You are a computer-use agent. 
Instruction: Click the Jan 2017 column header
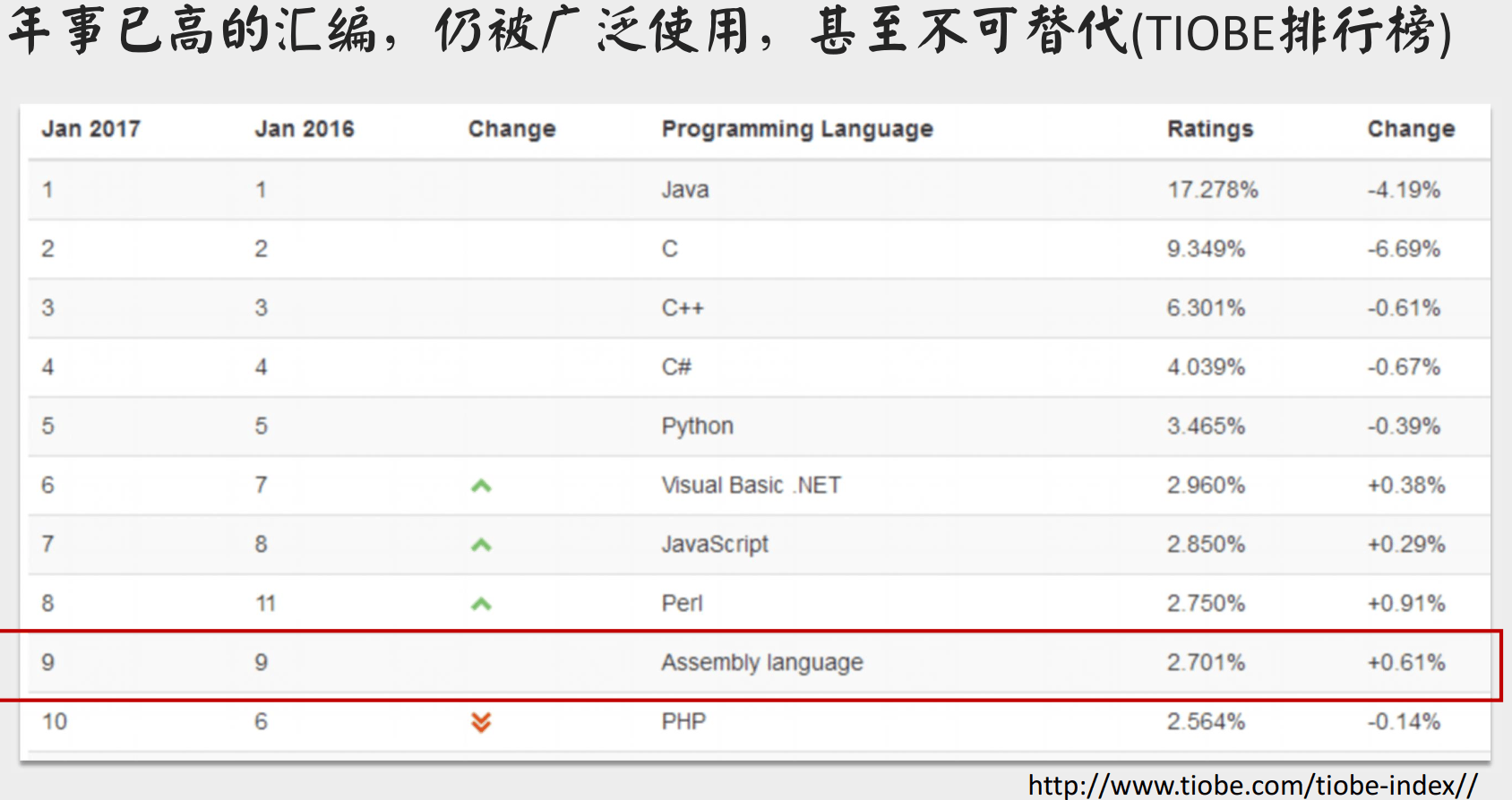pos(90,129)
